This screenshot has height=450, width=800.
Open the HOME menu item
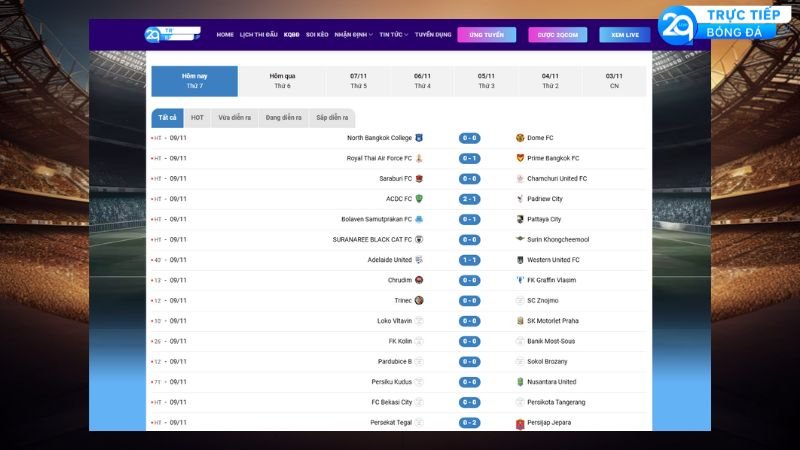pyautogui.click(x=225, y=35)
